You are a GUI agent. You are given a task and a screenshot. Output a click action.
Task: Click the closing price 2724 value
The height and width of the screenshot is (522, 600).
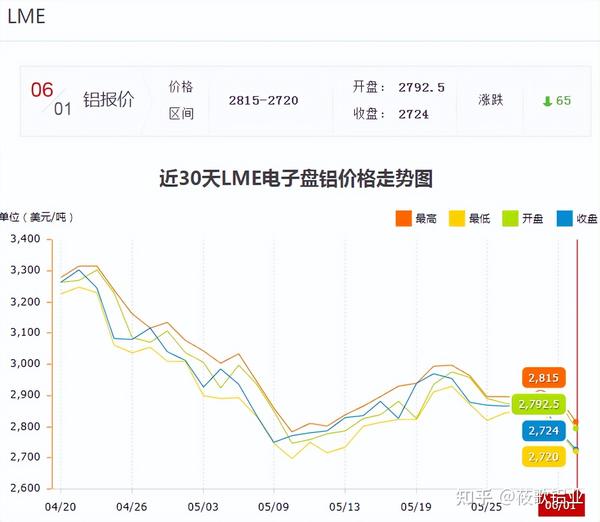point(414,114)
